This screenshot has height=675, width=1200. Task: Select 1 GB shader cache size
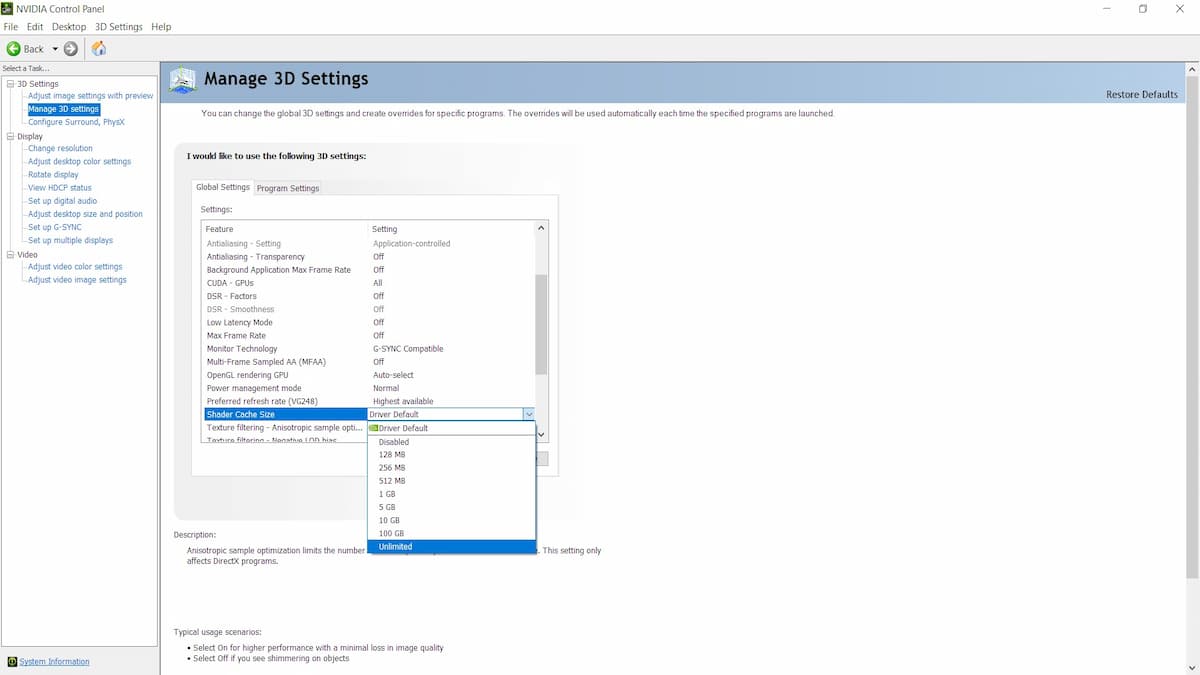coord(451,494)
